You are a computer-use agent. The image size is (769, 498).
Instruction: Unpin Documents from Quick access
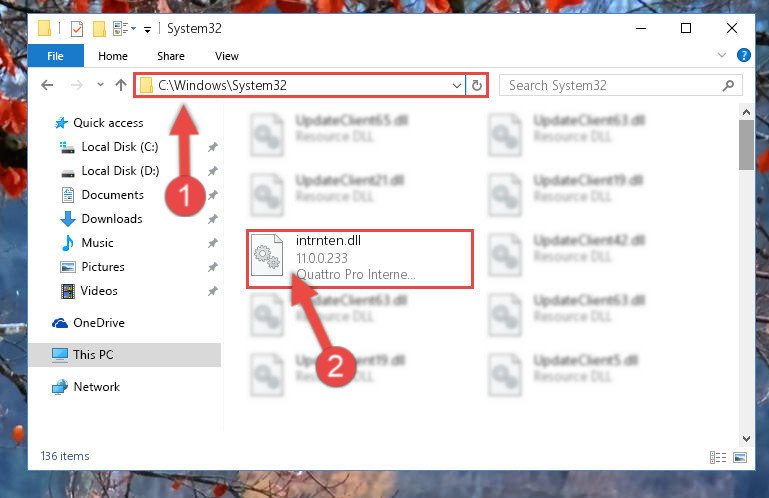[x=212, y=195]
